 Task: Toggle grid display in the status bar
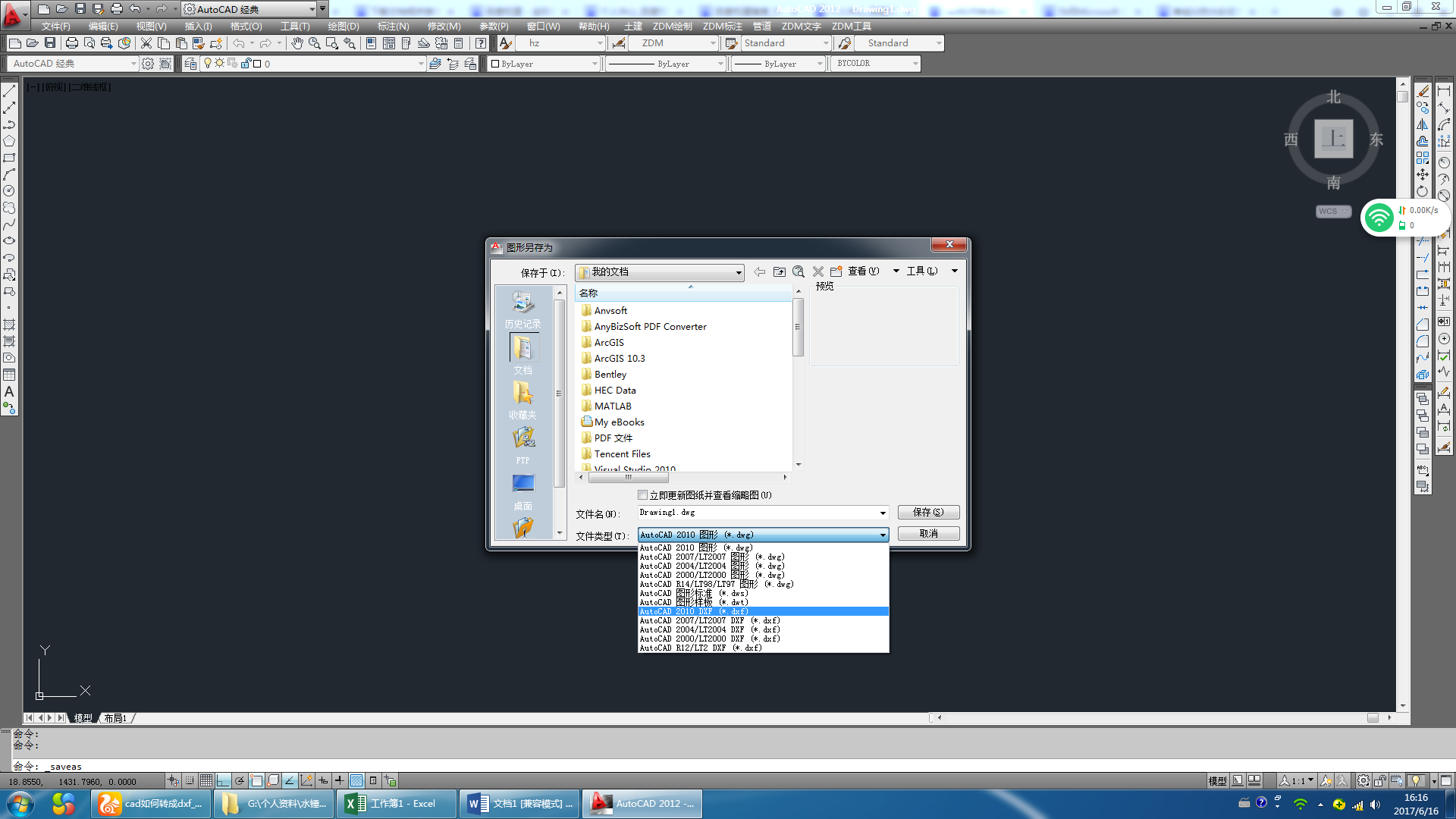[x=206, y=780]
